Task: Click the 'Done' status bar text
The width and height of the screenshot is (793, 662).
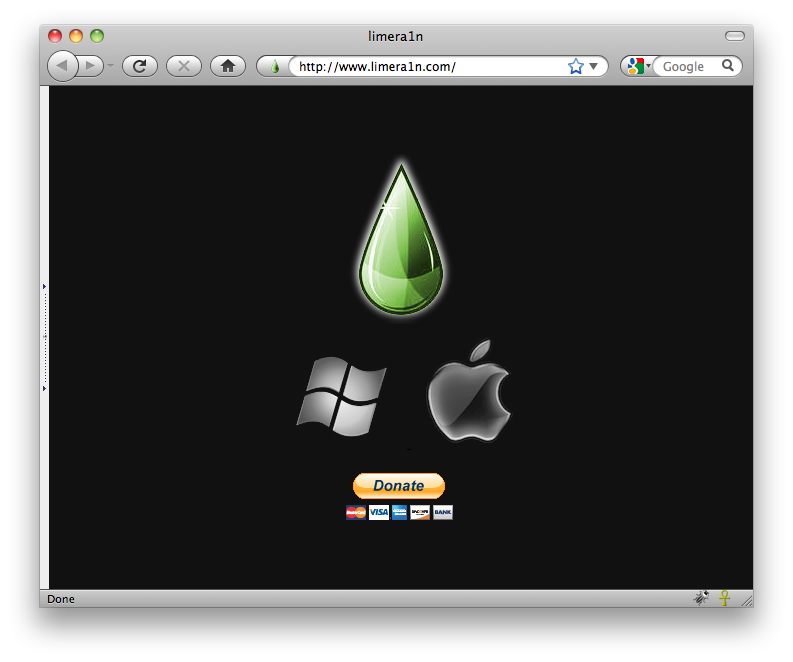Action: coord(61,599)
